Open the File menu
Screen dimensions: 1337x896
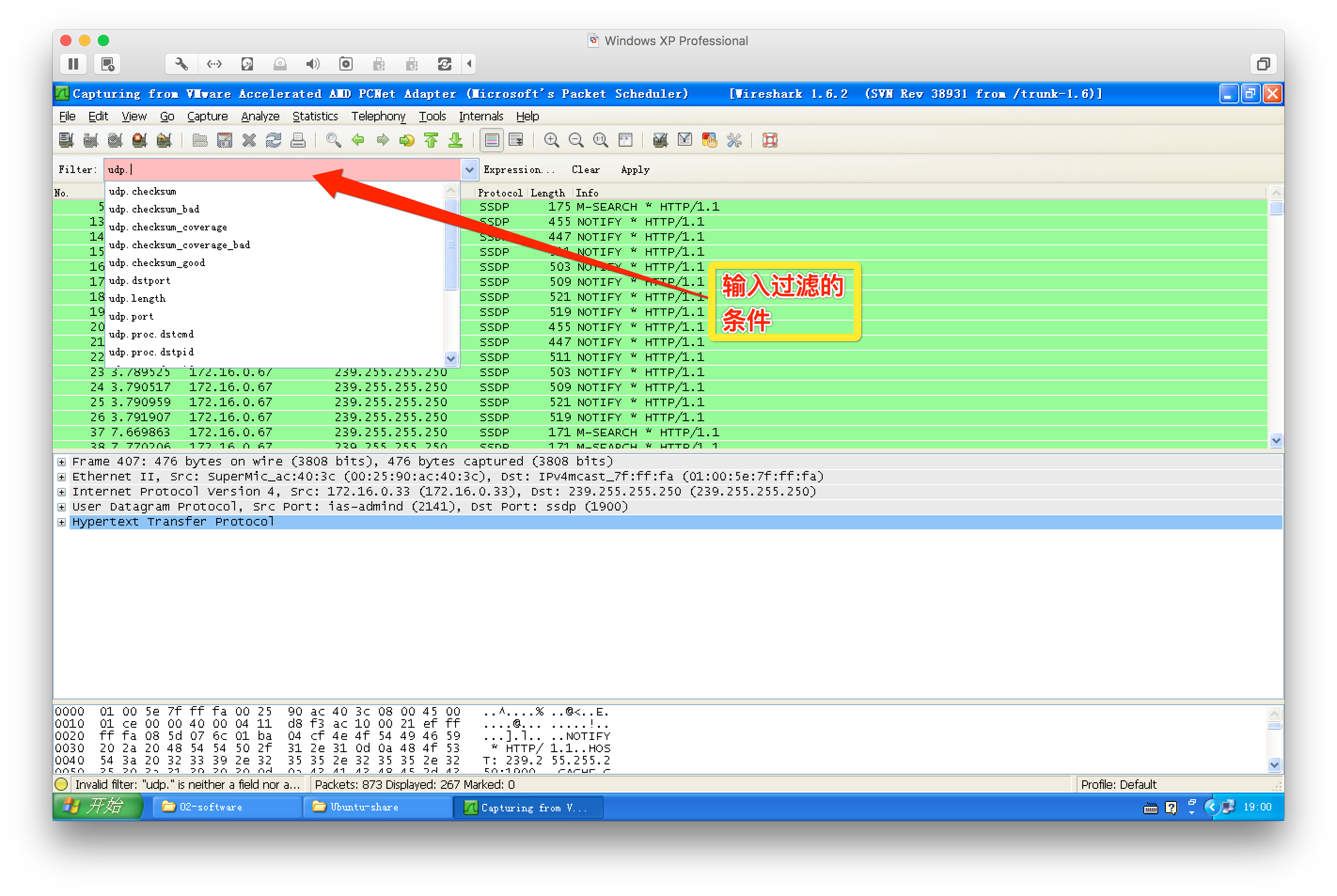click(67, 116)
